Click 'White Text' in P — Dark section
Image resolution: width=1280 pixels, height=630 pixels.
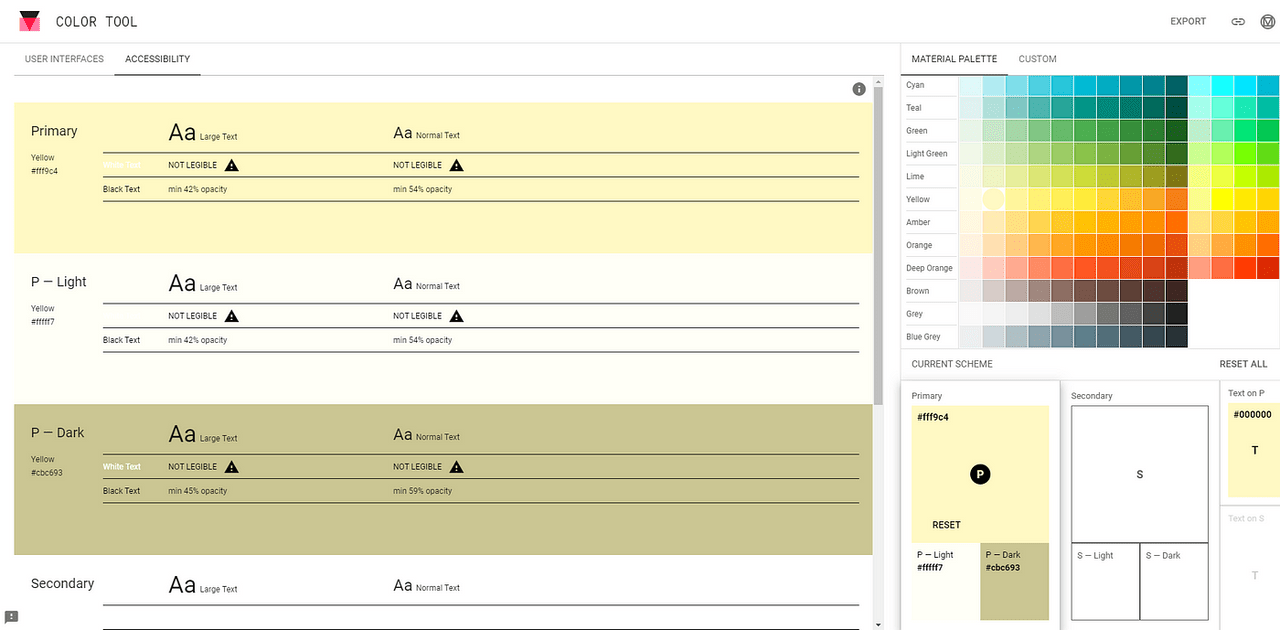point(122,467)
